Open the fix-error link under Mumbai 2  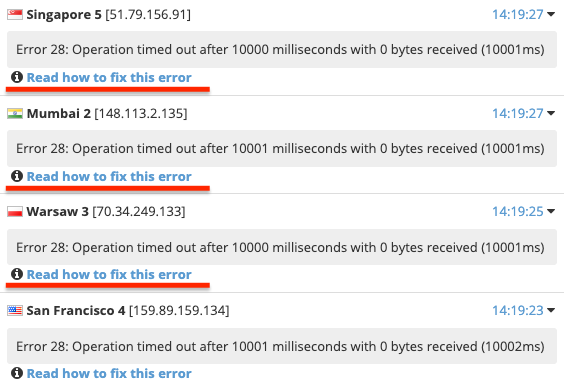(x=109, y=176)
